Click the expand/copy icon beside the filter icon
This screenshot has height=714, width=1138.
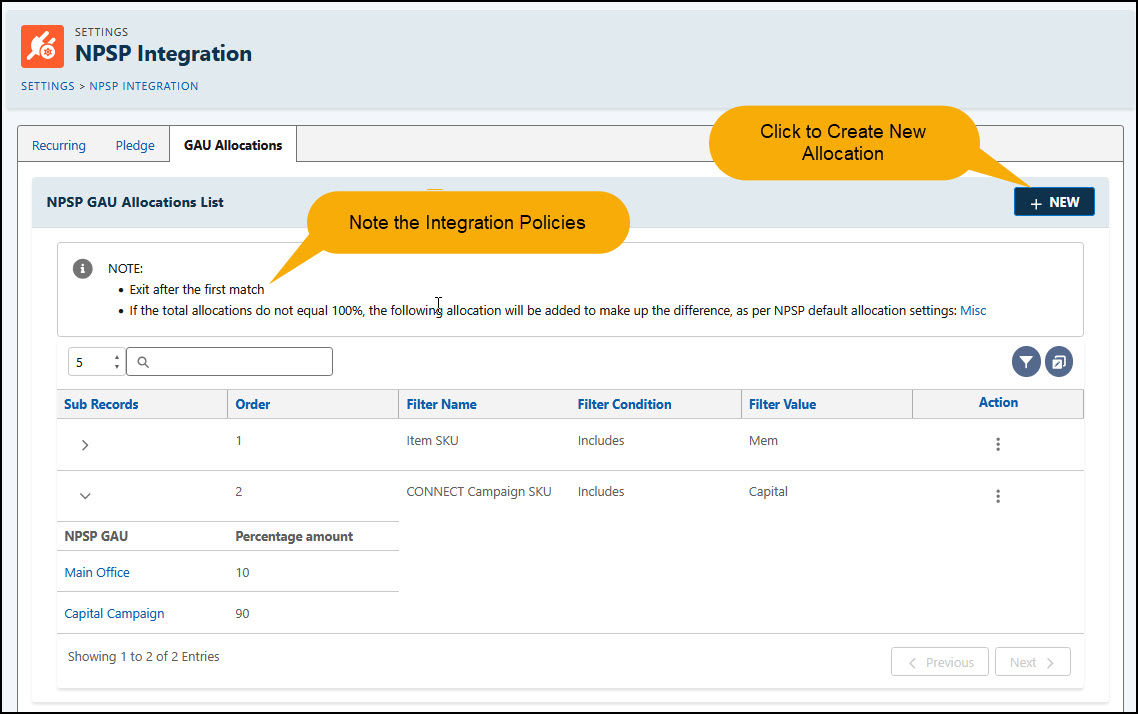click(1059, 361)
